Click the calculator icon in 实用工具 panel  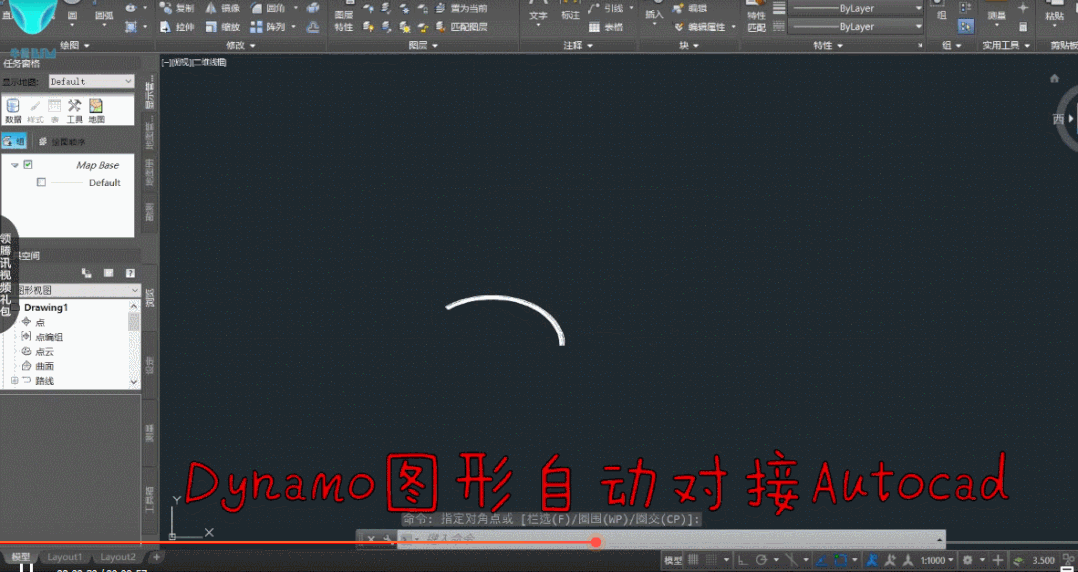coord(1023,27)
